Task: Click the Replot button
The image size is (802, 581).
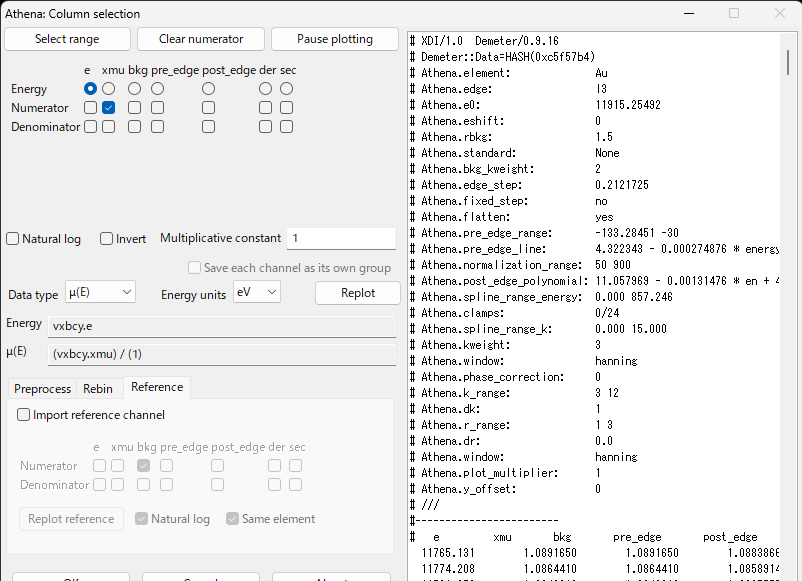Action: [x=358, y=293]
